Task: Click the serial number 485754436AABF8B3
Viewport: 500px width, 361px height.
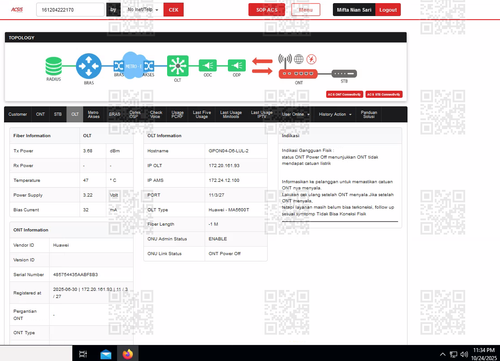Action: point(75,275)
